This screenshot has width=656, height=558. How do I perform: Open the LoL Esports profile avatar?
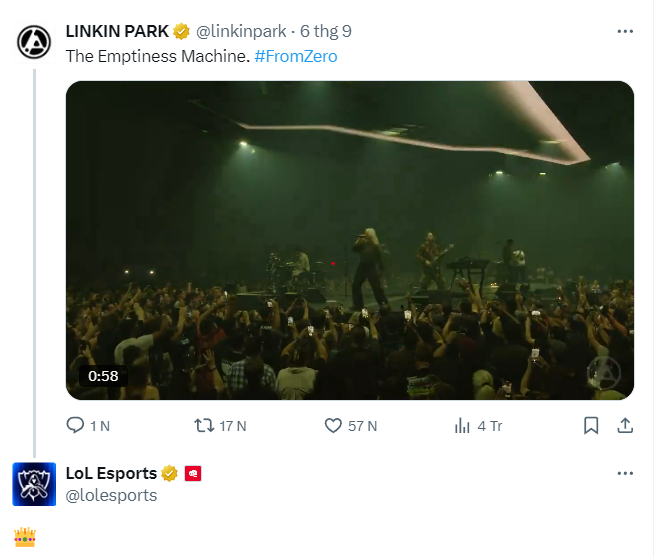click(34, 484)
